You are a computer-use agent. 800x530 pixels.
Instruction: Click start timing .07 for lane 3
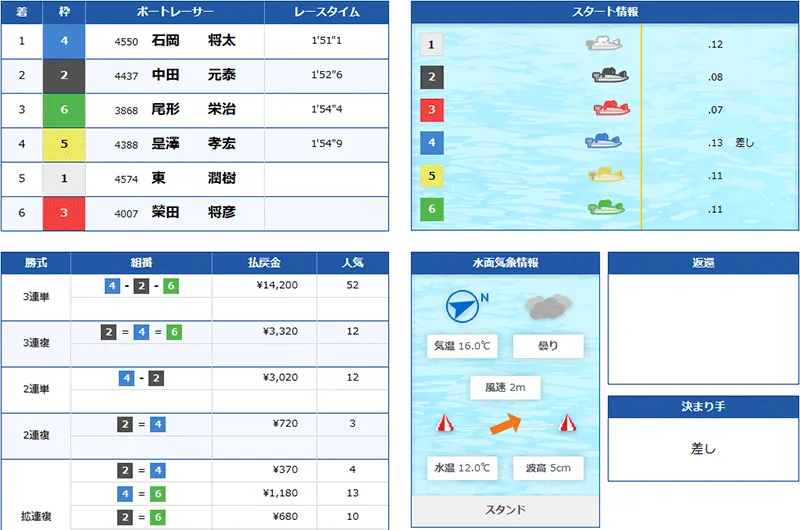click(x=715, y=110)
